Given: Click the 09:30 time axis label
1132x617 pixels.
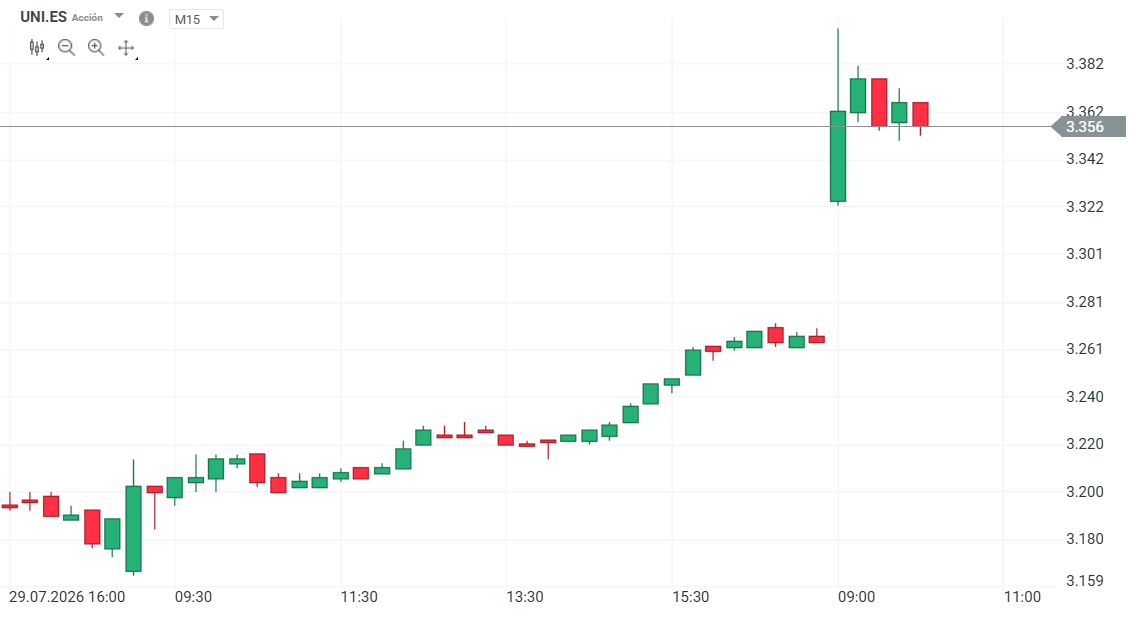Looking at the screenshot, I should [x=193, y=598].
